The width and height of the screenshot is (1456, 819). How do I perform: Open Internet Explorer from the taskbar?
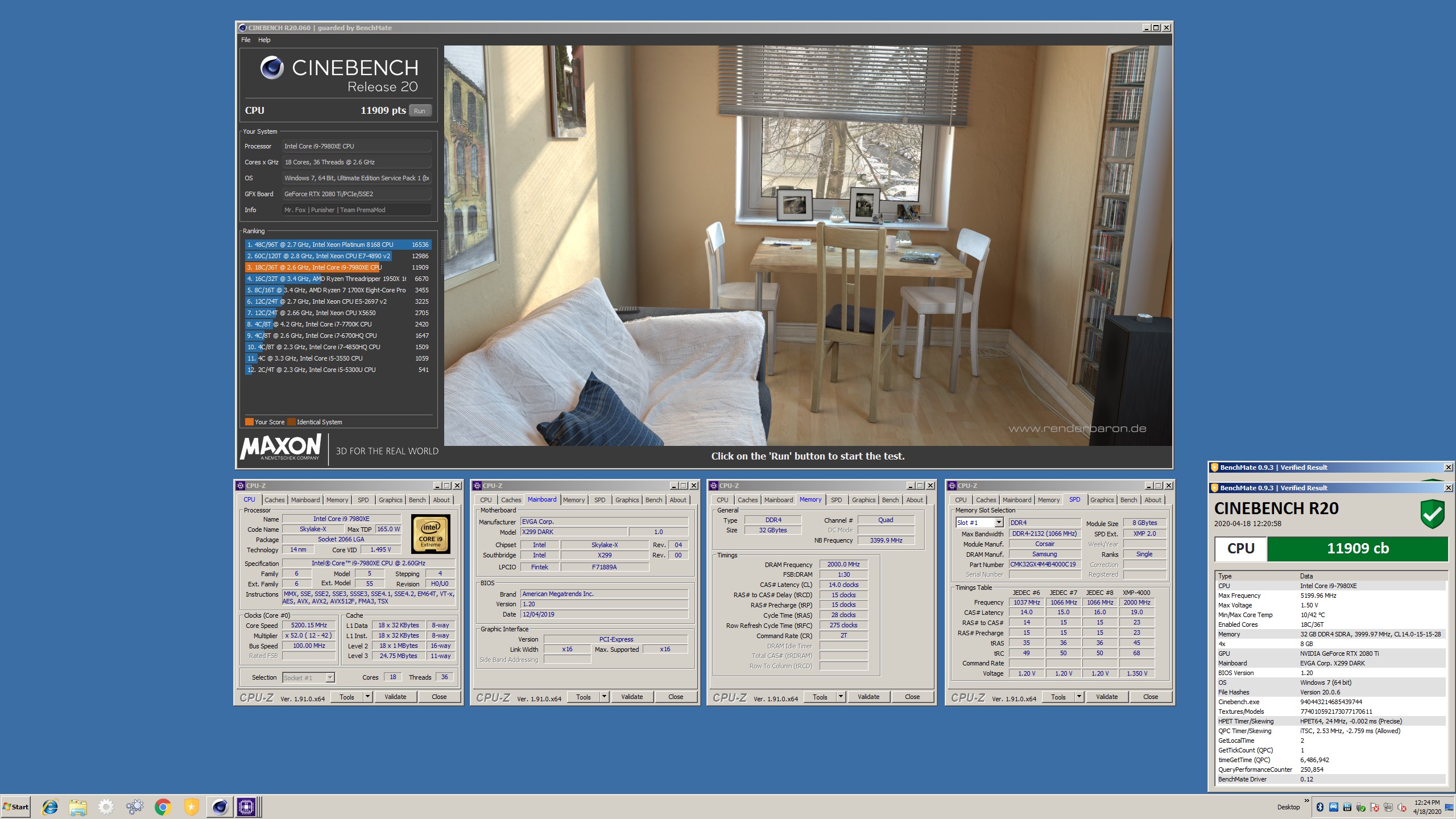click(x=50, y=806)
